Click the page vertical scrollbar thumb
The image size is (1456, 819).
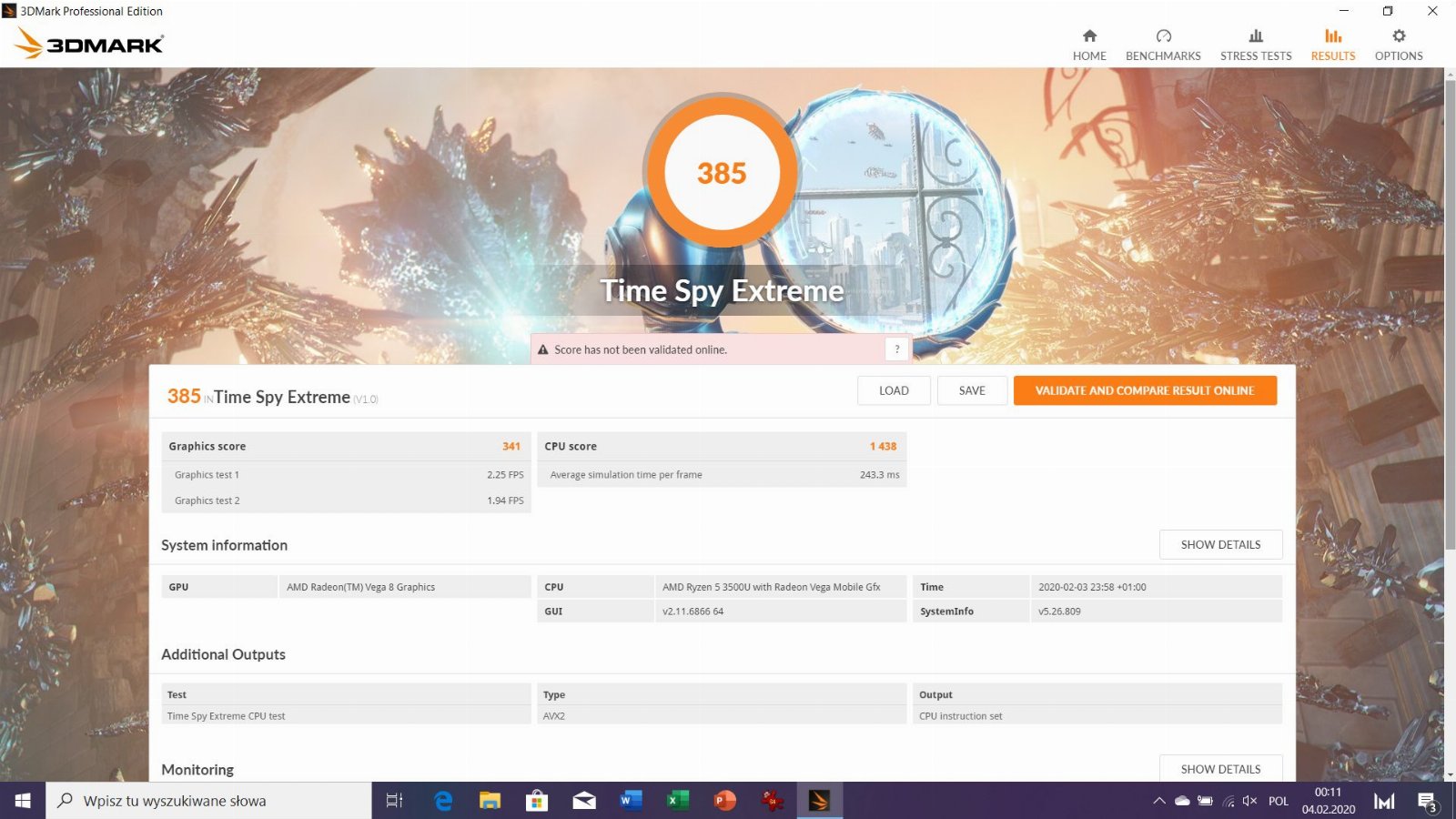(1450, 314)
